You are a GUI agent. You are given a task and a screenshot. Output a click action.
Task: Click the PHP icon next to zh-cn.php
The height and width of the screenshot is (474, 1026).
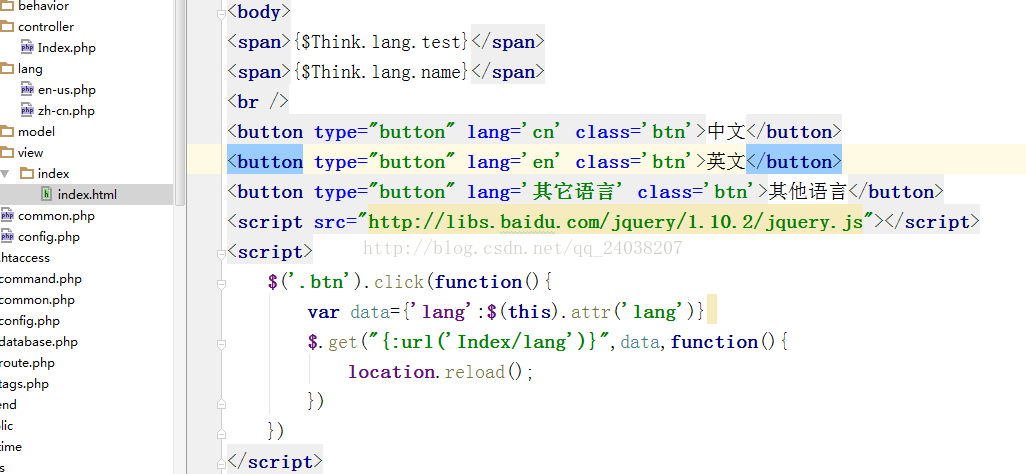click(x=27, y=111)
